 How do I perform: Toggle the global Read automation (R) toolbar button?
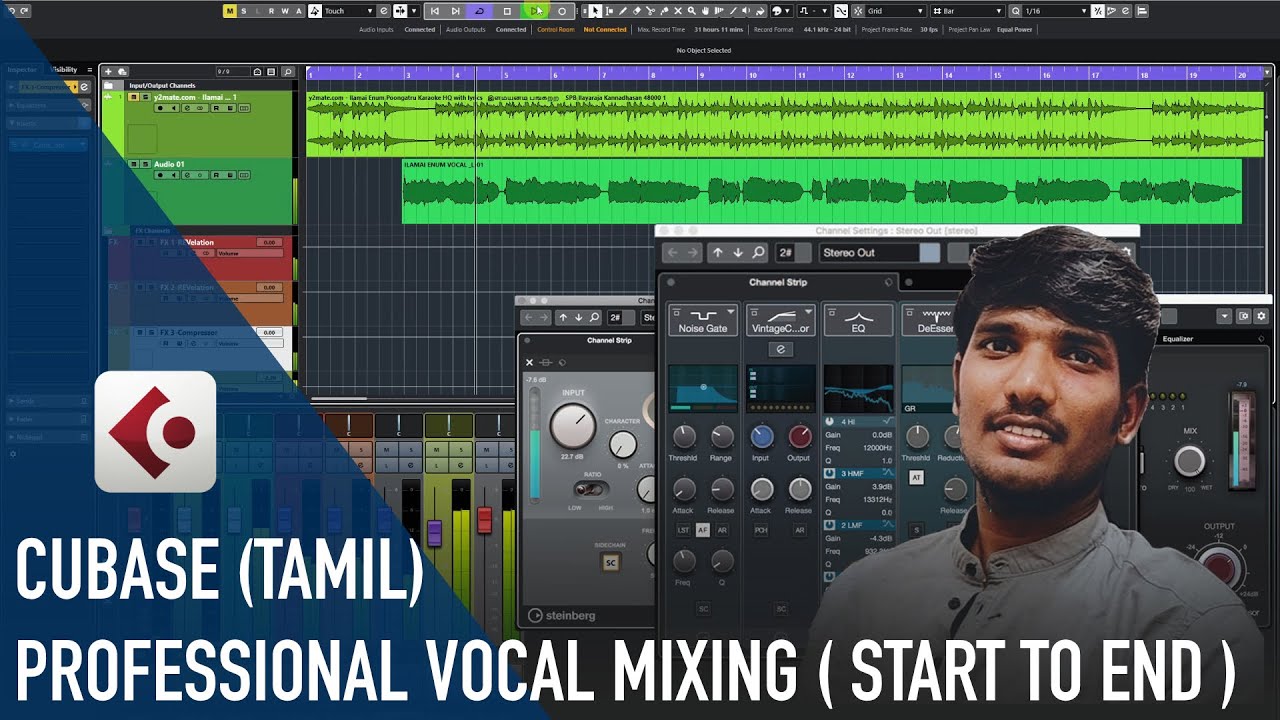point(271,11)
